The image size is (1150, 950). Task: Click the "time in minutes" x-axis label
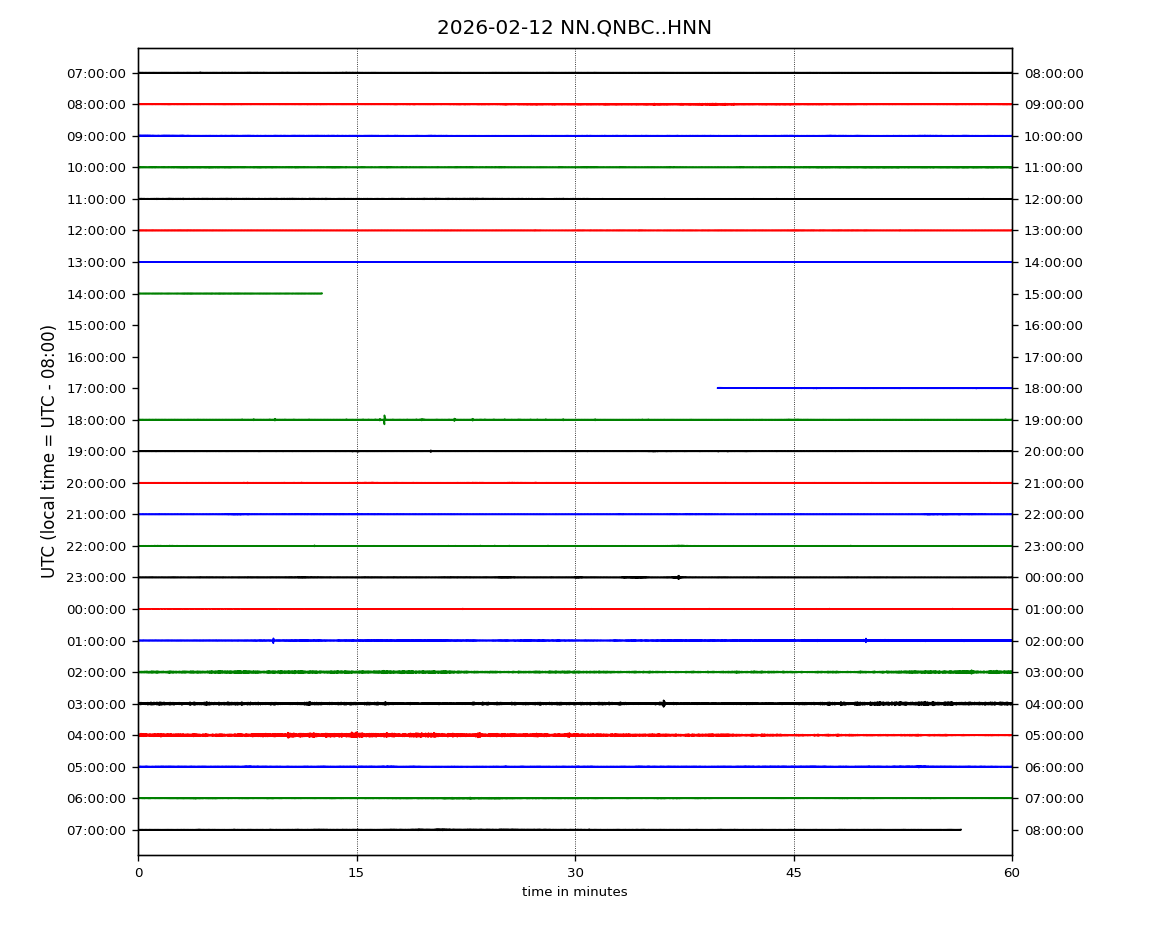574,892
